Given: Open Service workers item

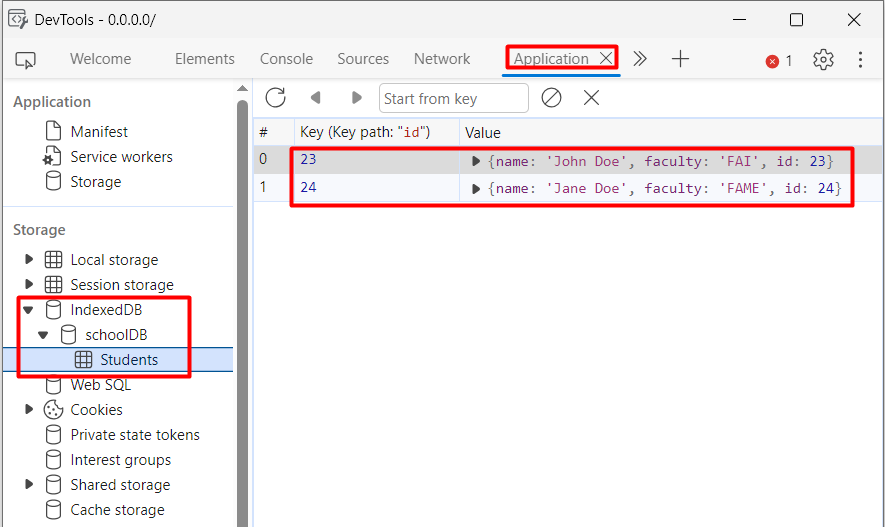Looking at the screenshot, I should click(121, 157).
